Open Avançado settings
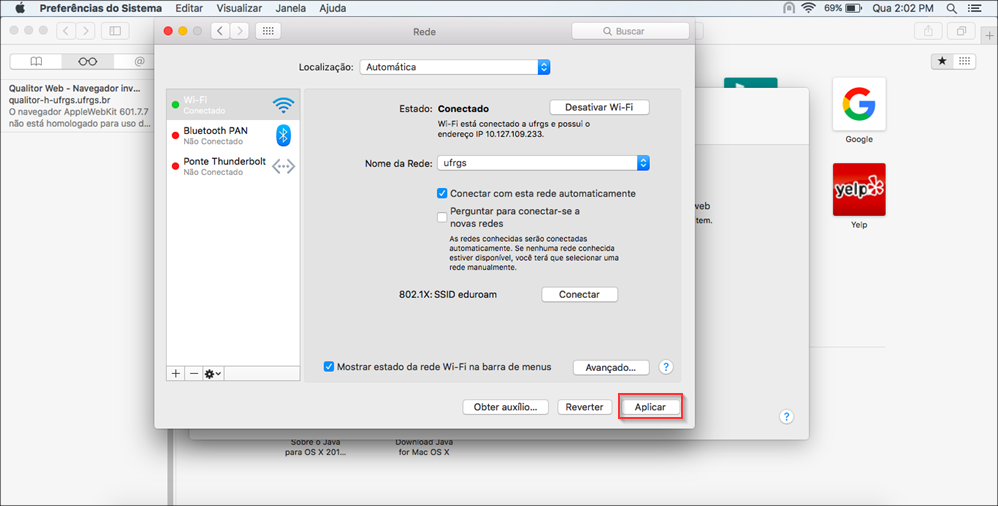 point(611,367)
